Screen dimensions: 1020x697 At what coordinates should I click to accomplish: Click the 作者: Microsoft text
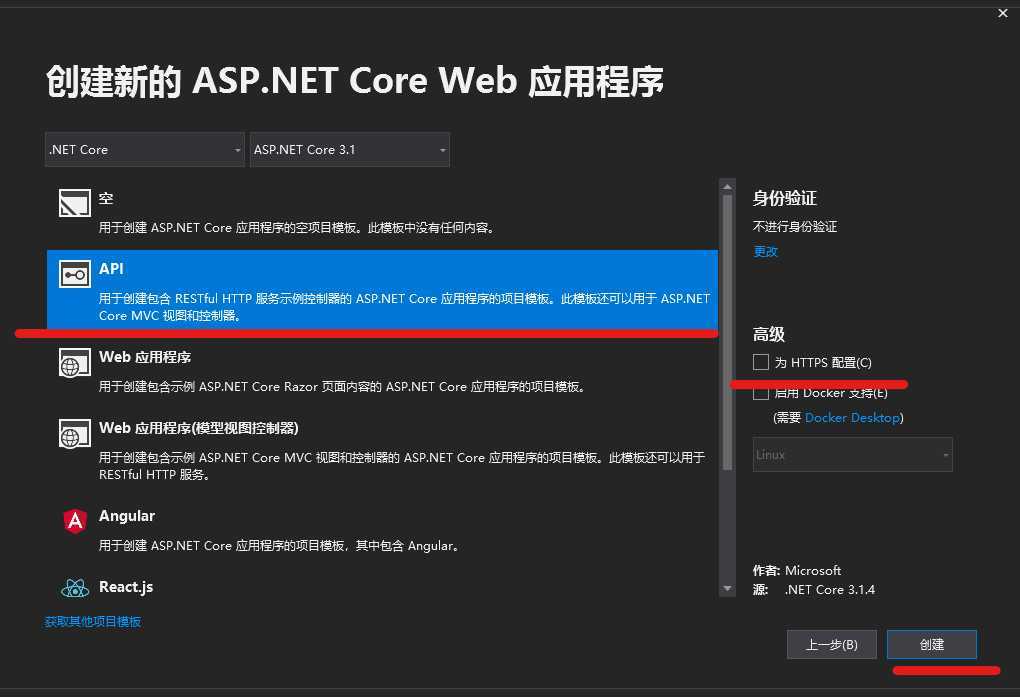(797, 571)
